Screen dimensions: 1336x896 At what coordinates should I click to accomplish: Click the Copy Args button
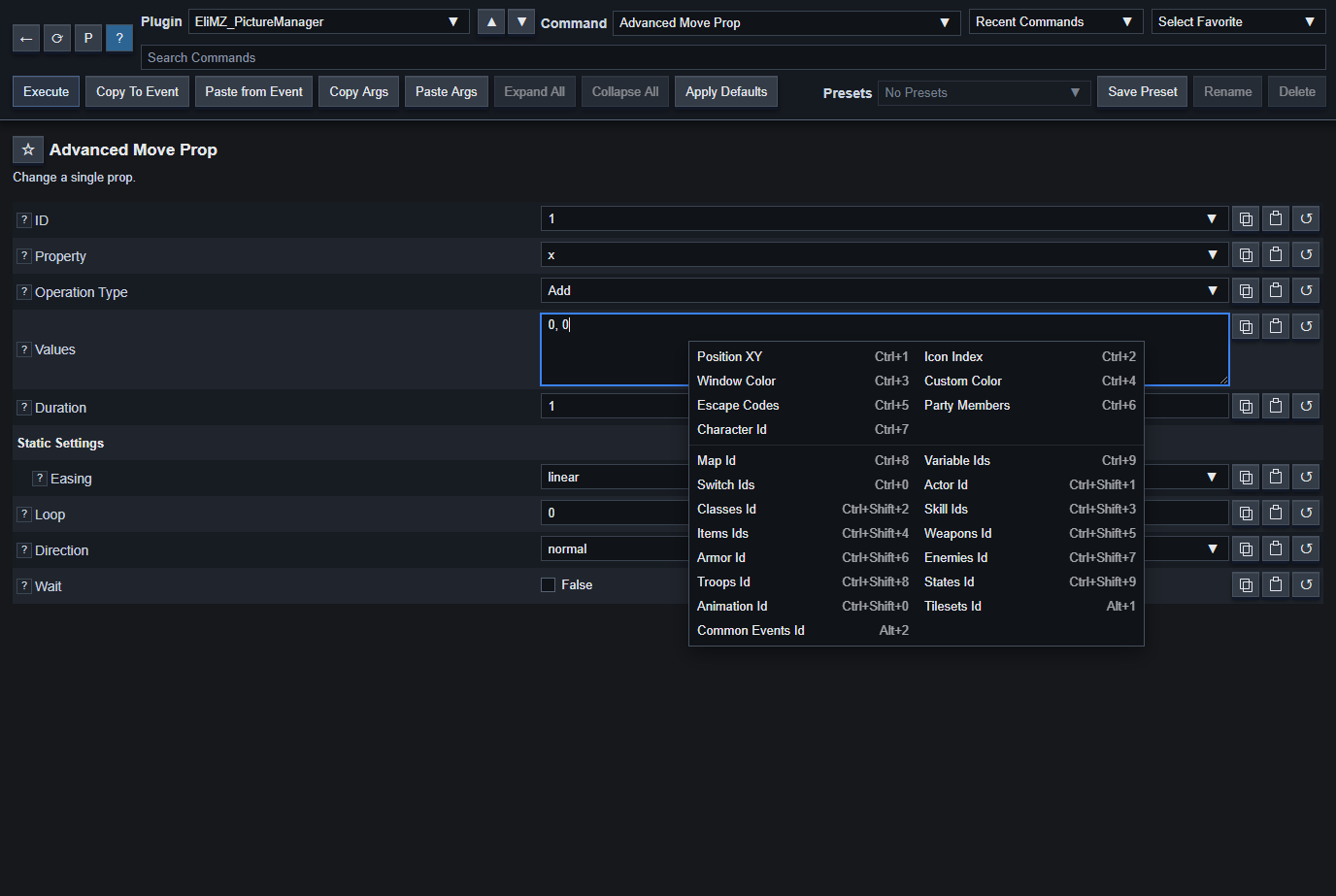[x=359, y=92]
